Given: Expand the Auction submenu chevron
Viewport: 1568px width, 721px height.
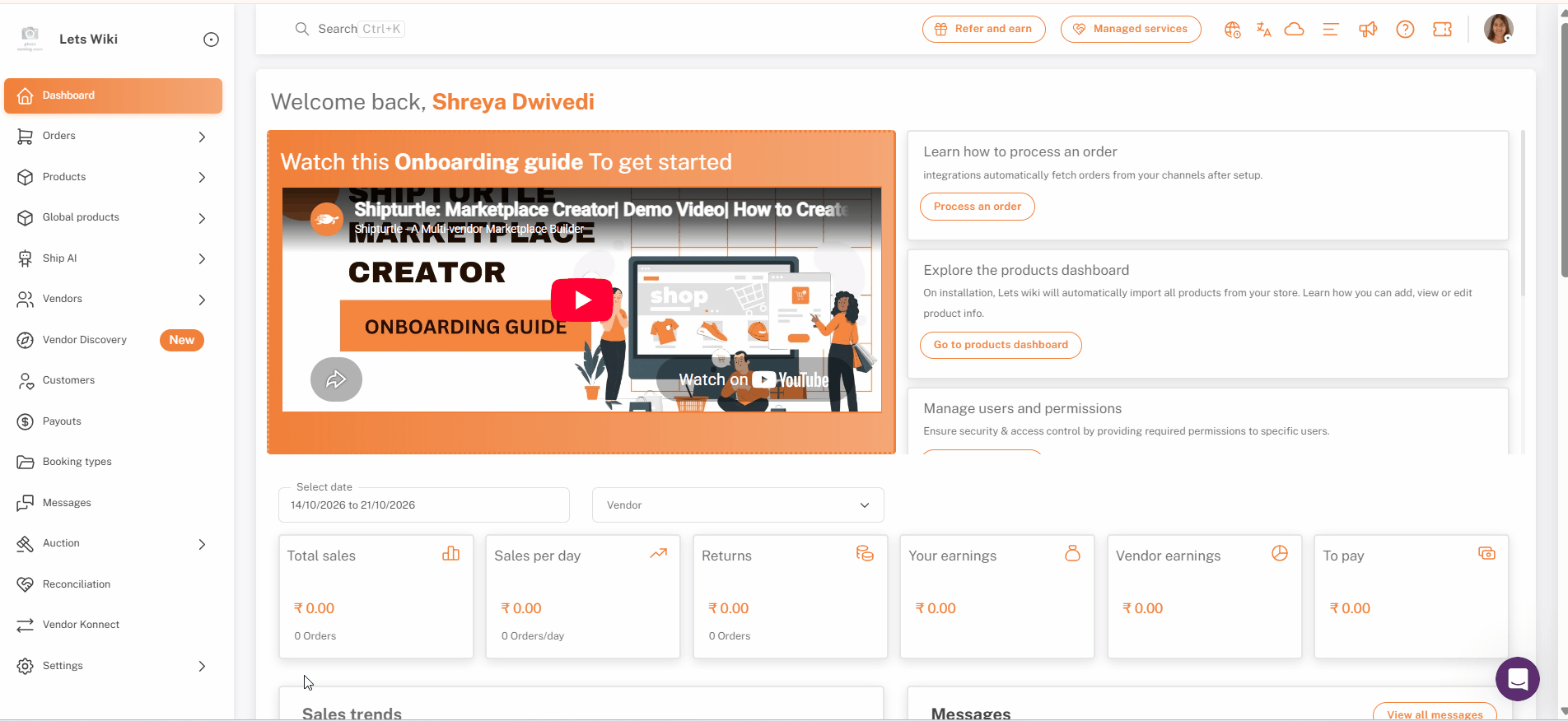Looking at the screenshot, I should (202, 544).
